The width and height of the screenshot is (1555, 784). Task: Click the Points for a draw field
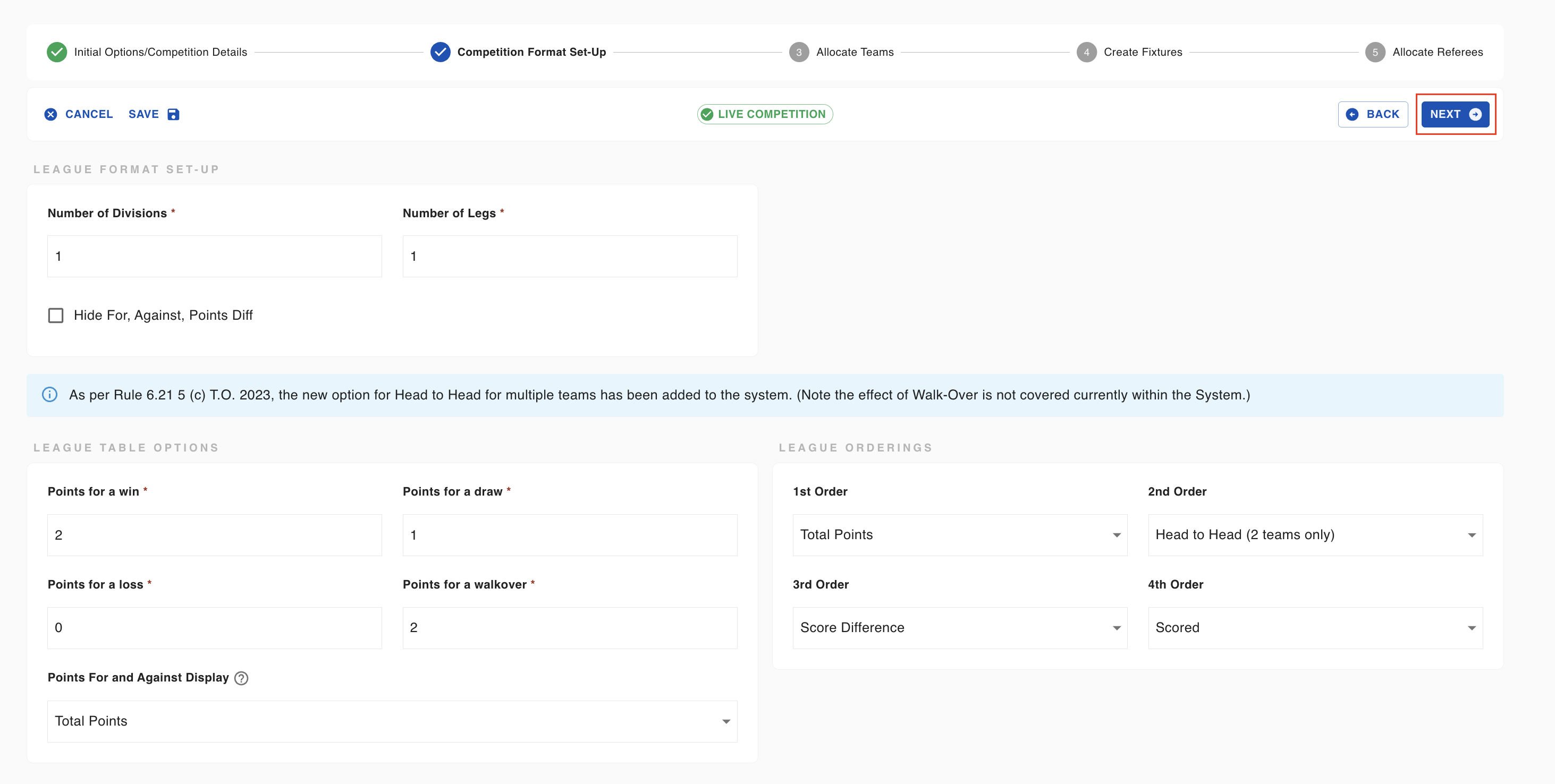[569, 535]
